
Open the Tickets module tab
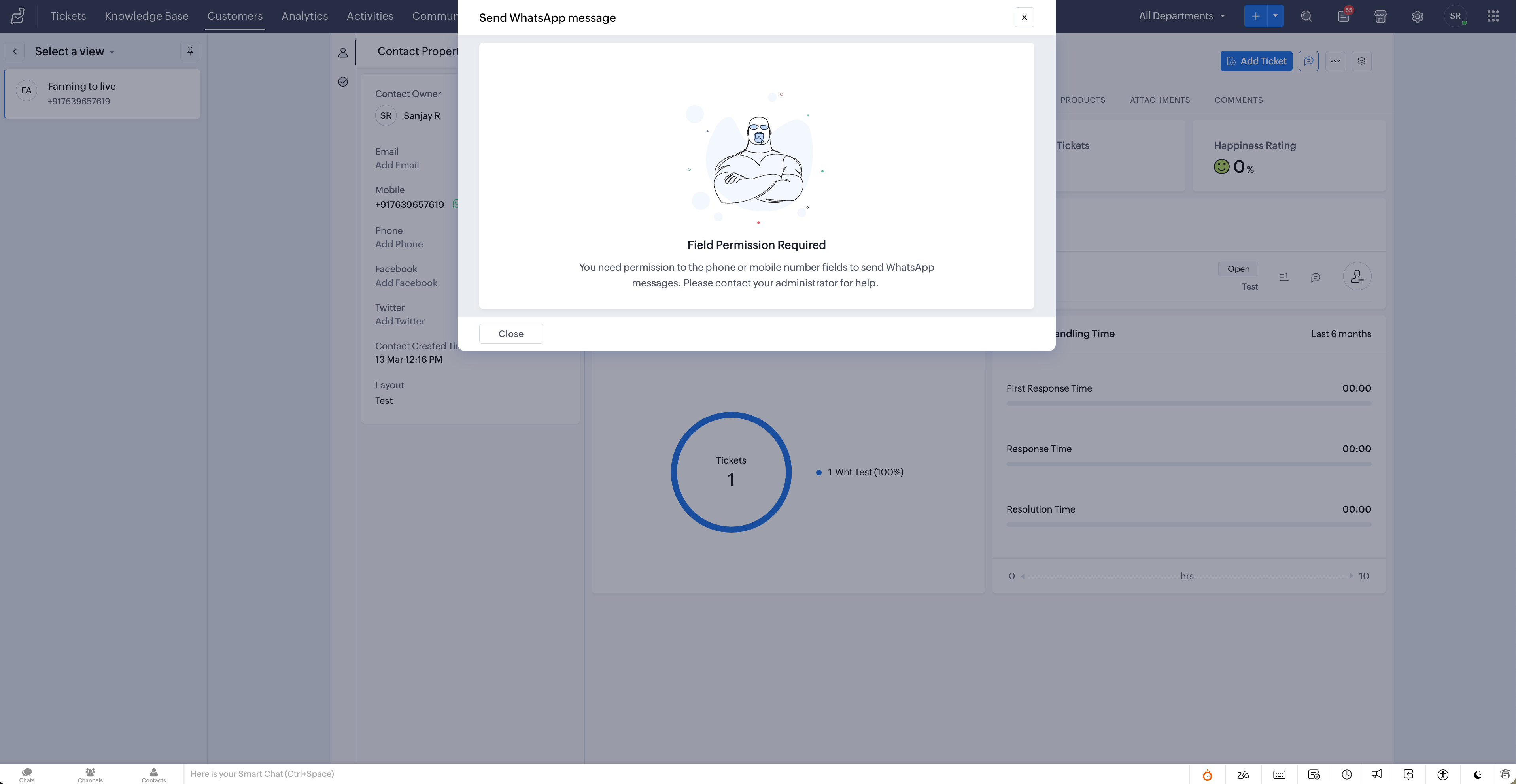68,16
